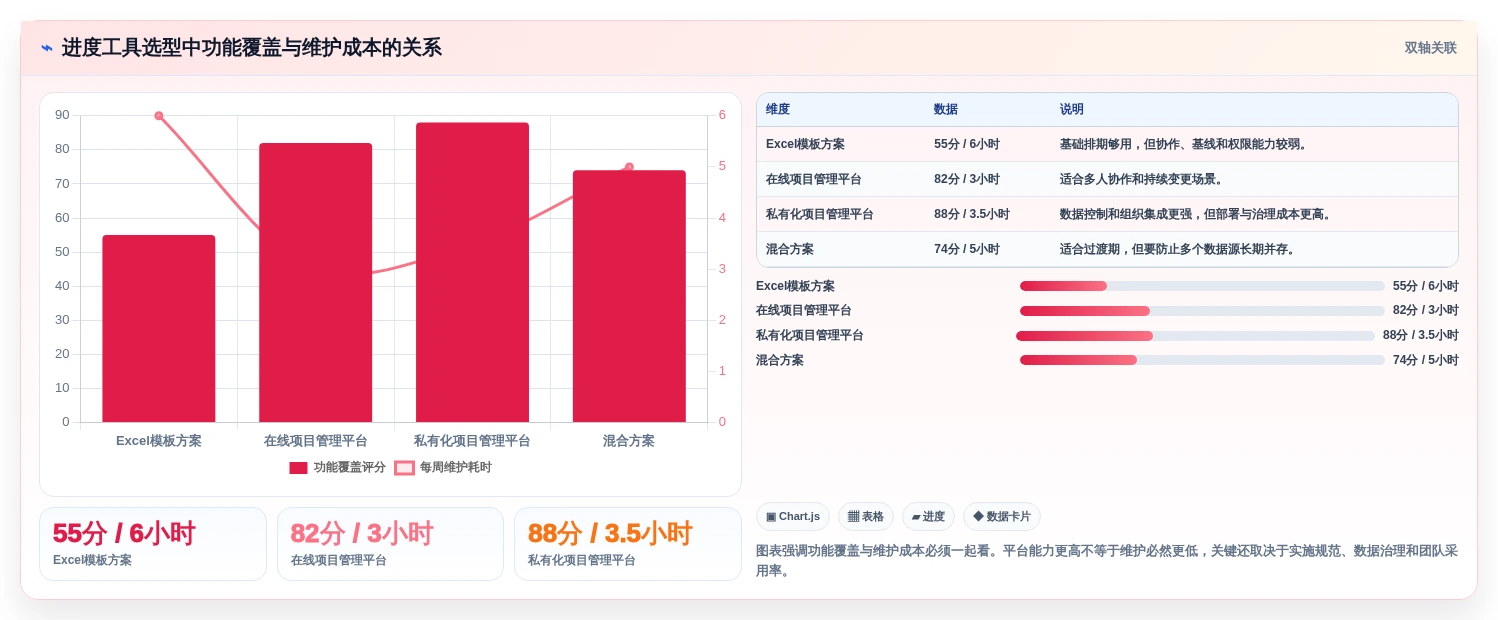This screenshot has width=1498, height=620.
Task: Click the 数据 column header
Action: click(946, 109)
